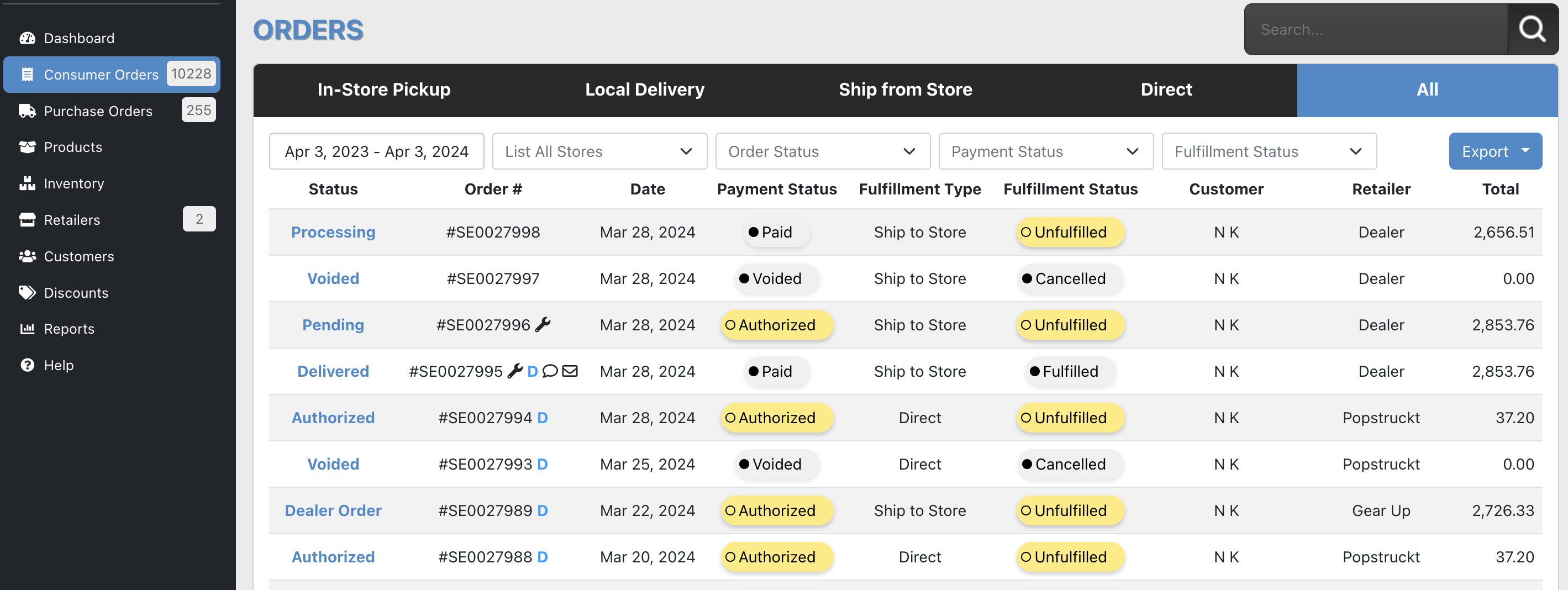The image size is (1568, 590).
Task: Open the Authorized link for #SE0027994
Action: 333,418
